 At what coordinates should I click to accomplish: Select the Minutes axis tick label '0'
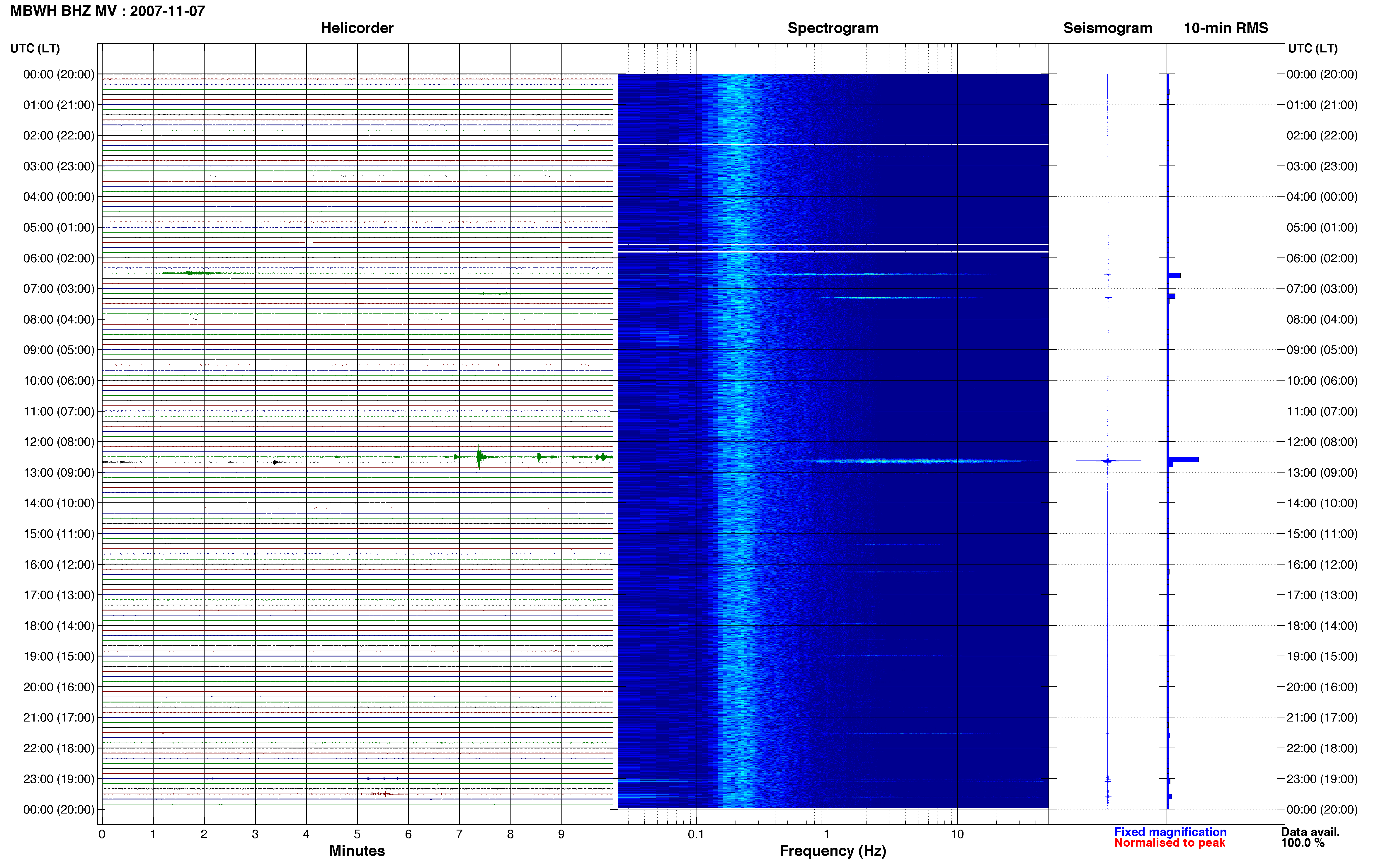[102, 834]
